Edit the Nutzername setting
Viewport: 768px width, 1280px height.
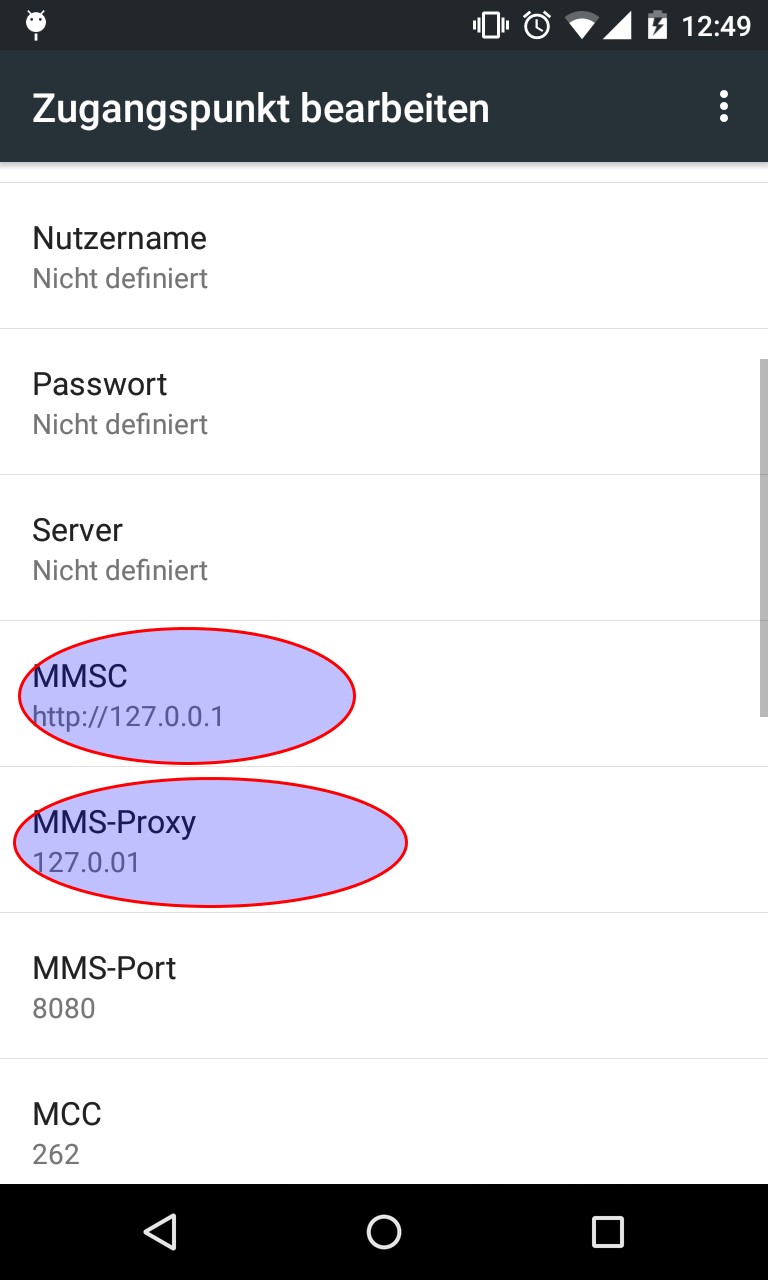384,256
